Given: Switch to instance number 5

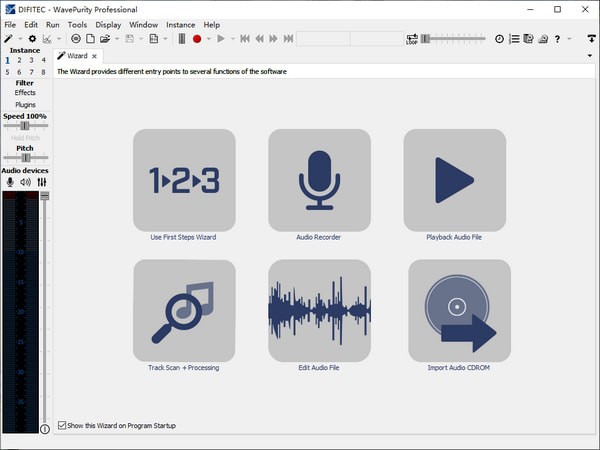Looking at the screenshot, I should point(8,72).
